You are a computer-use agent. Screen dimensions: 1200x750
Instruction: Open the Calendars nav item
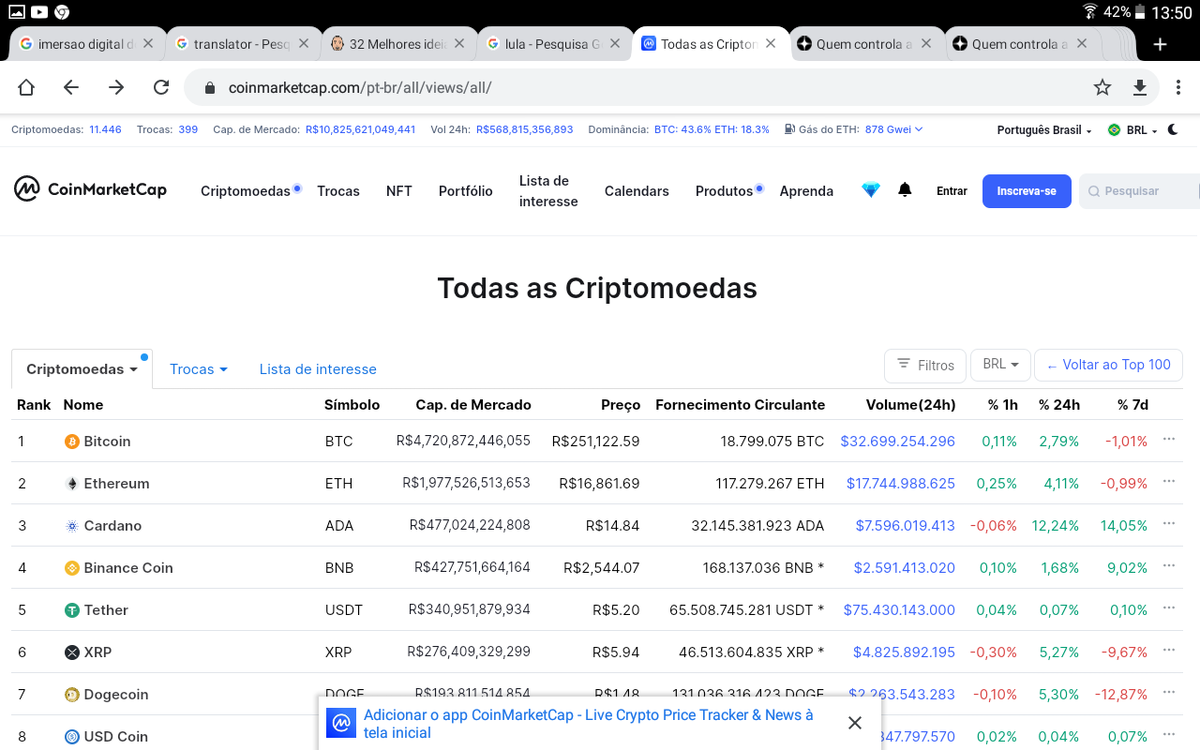pos(637,191)
